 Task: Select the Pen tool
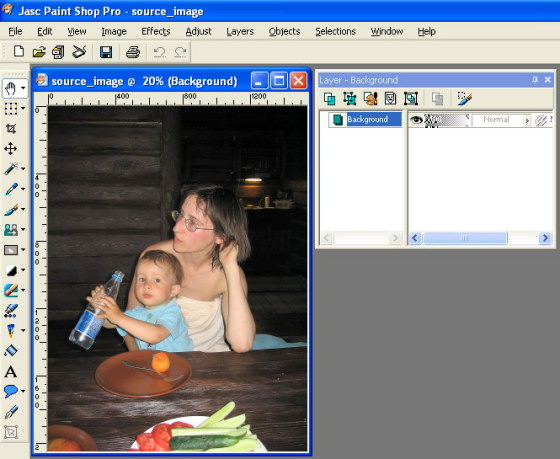click(11, 411)
